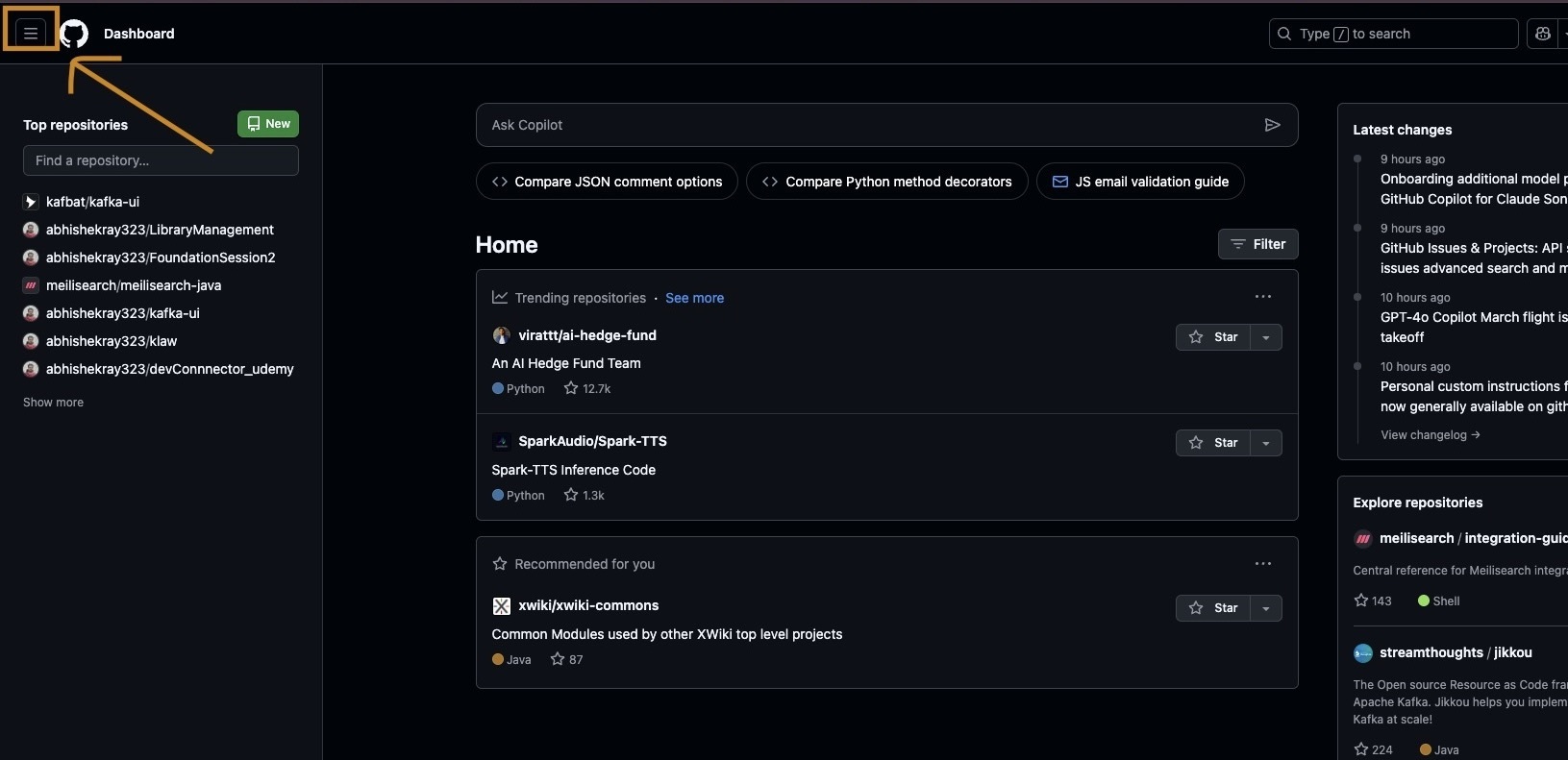Click the send arrow in Ask Copilot

pyautogui.click(x=1272, y=125)
